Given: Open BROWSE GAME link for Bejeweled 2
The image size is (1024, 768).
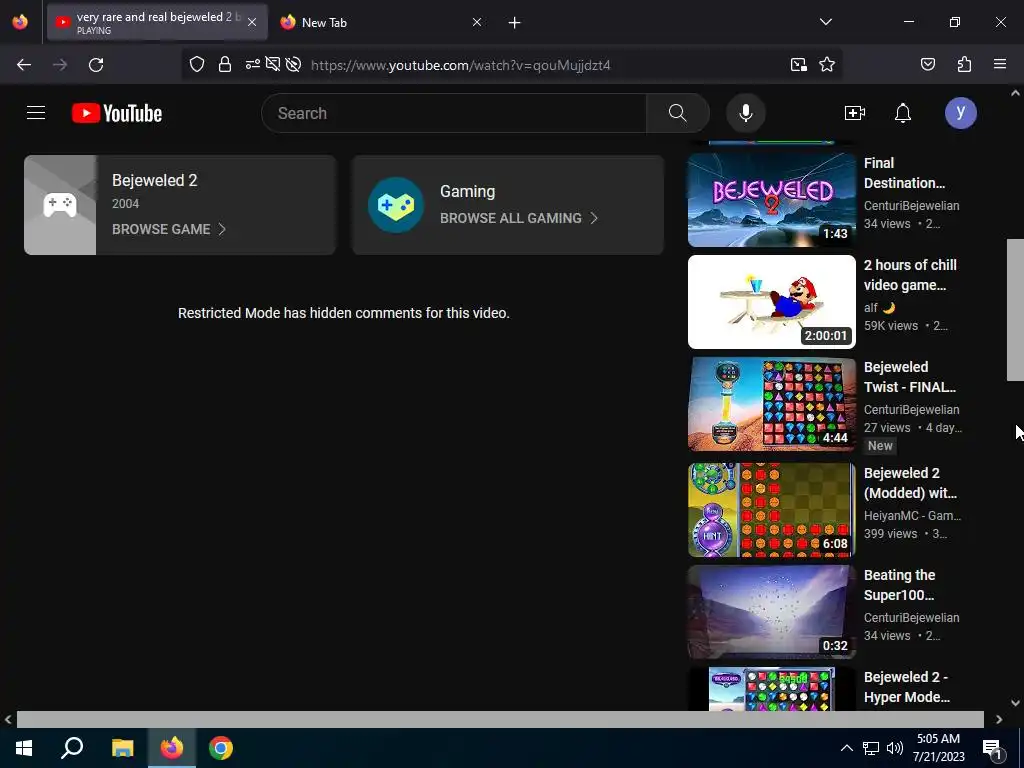Looking at the screenshot, I should [168, 229].
